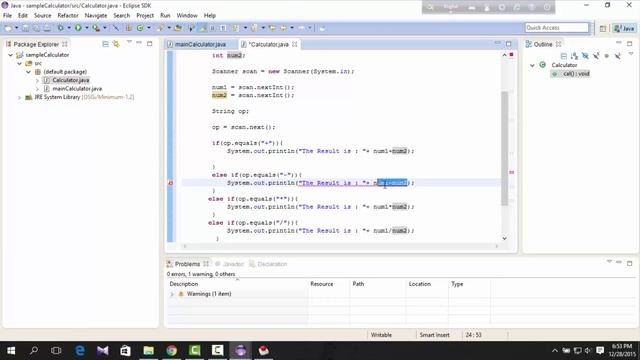Toggle Hide Fields in Outline
Image resolution: width=640 pixels, height=360 pixels.
click(x=585, y=56)
